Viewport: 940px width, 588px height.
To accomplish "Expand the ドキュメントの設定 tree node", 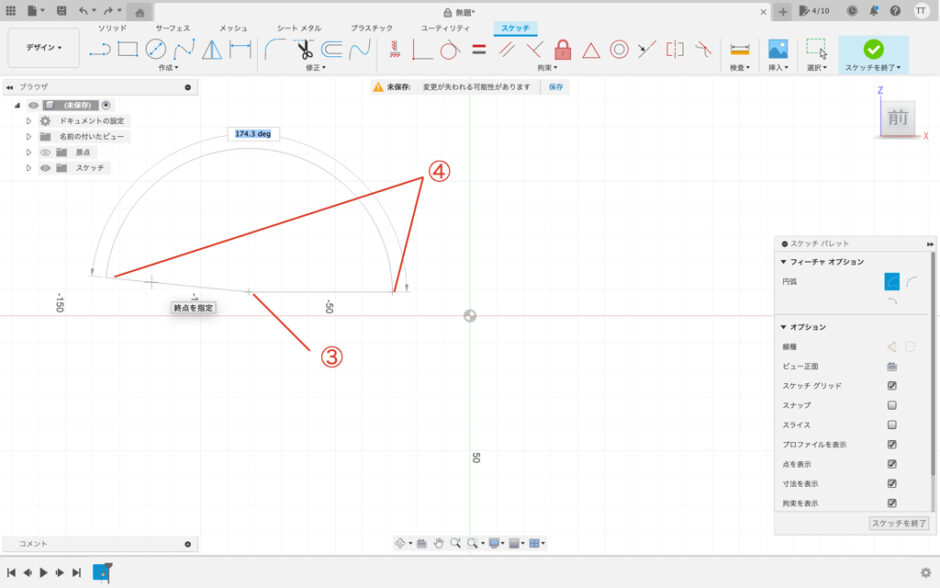I will click(x=29, y=120).
